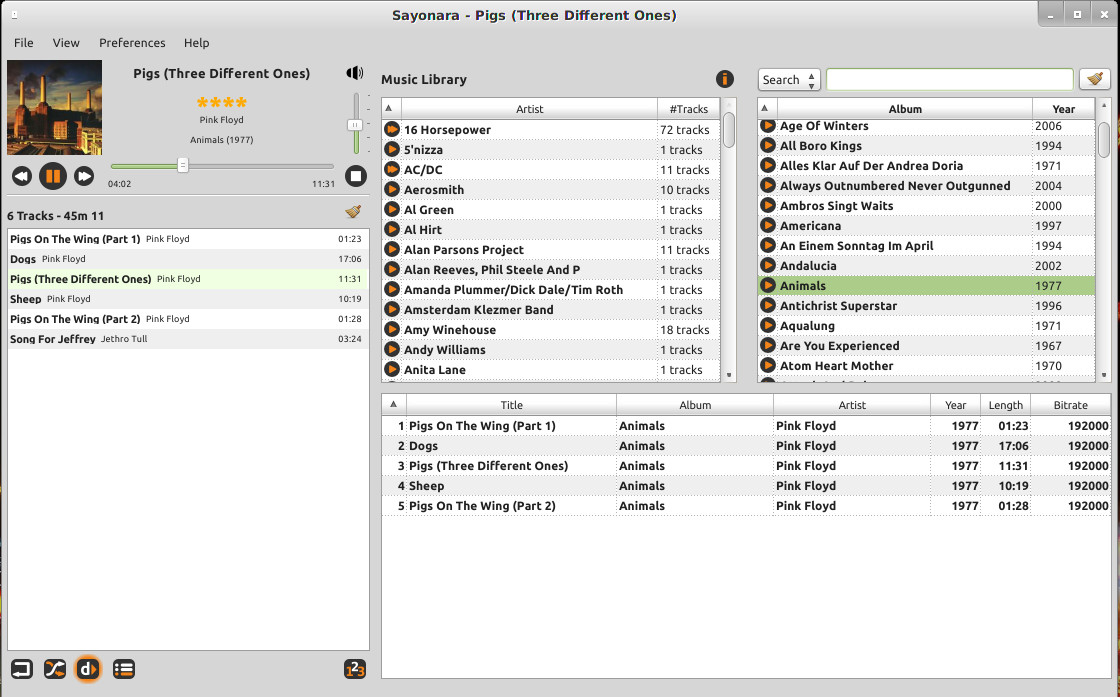
Task: Play the Atom Heart Mother album icon
Action: (x=768, y=365)
